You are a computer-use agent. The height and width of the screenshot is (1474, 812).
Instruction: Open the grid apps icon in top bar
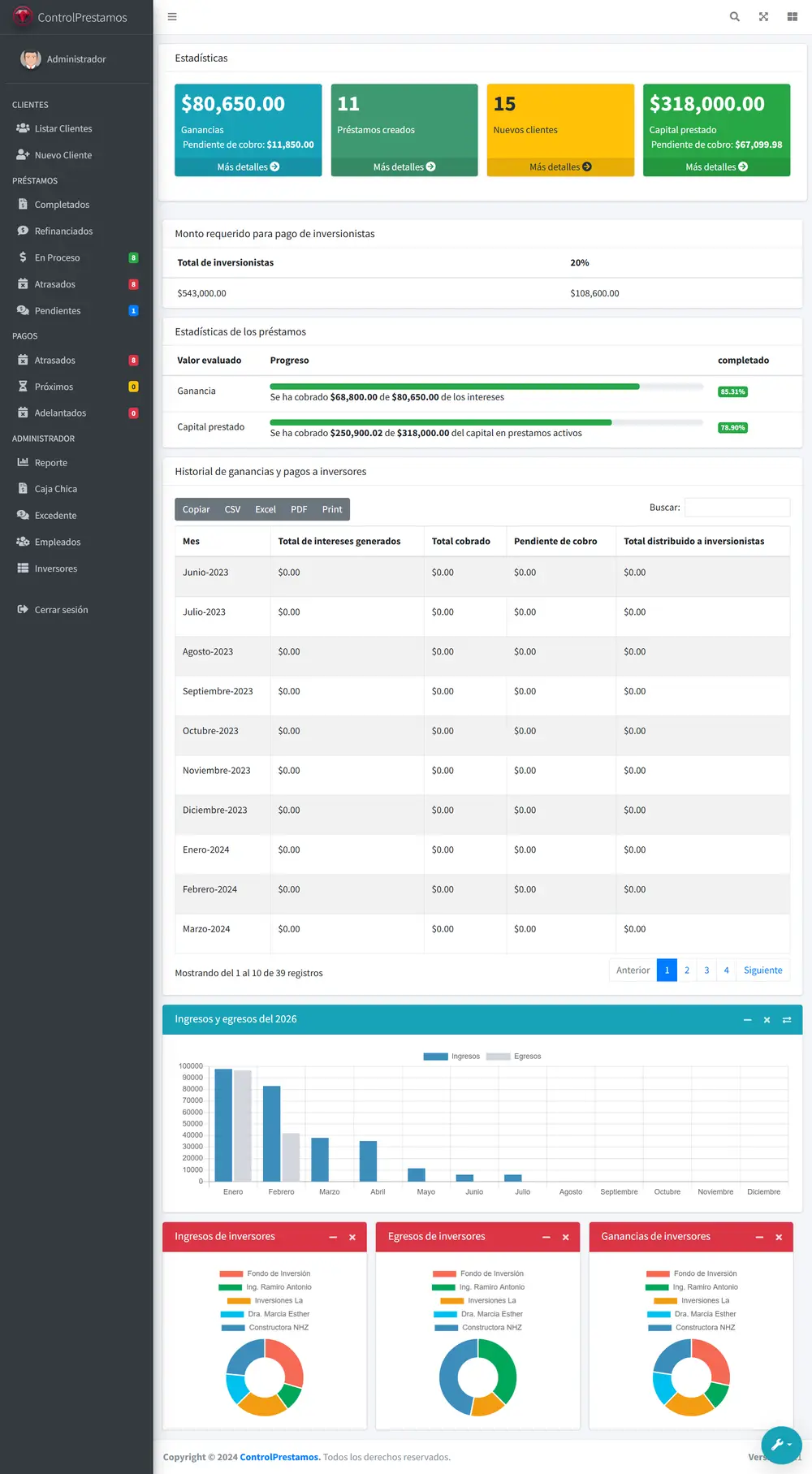793,17
